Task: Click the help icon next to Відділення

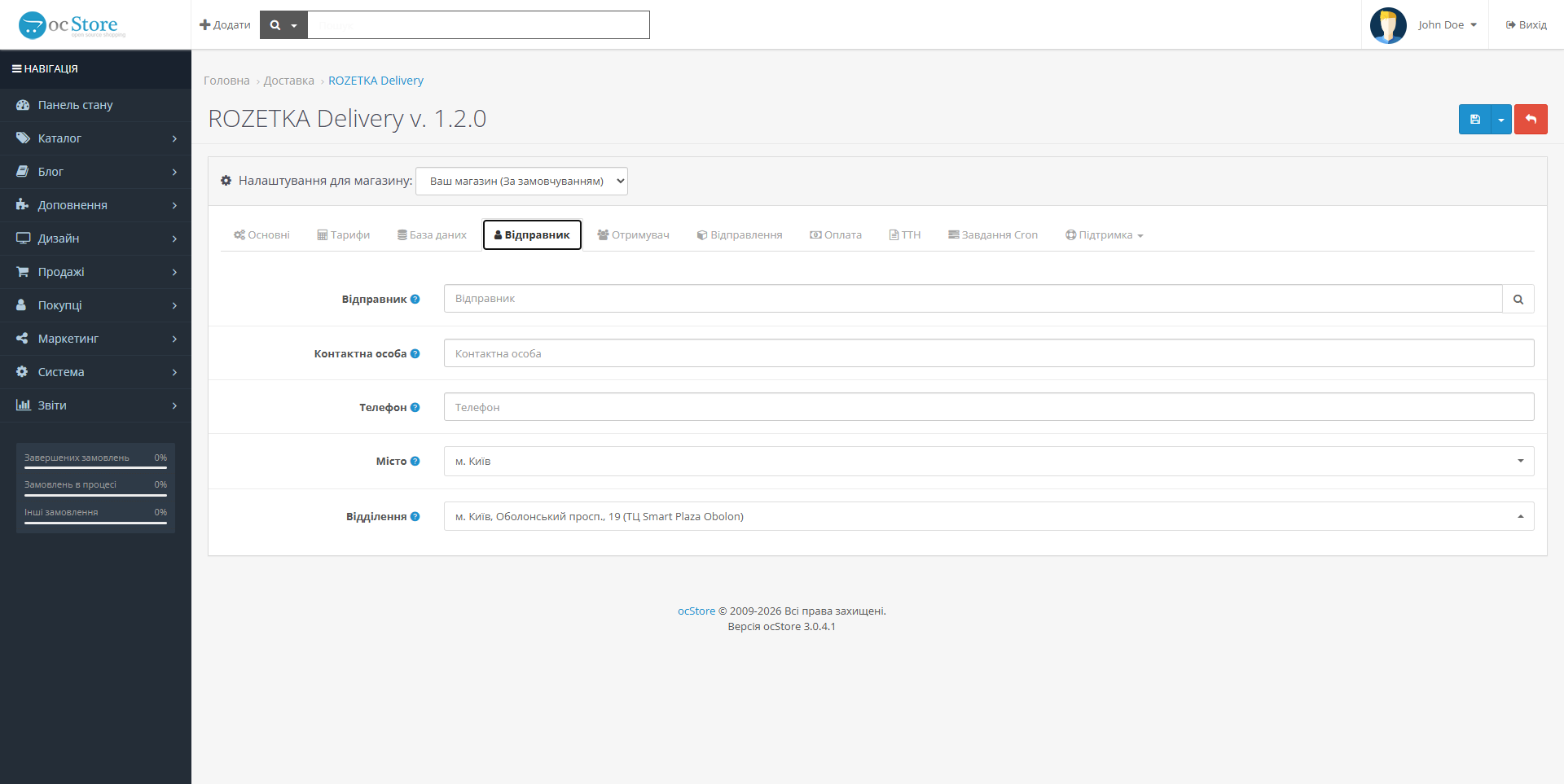Action: (415, 517)
